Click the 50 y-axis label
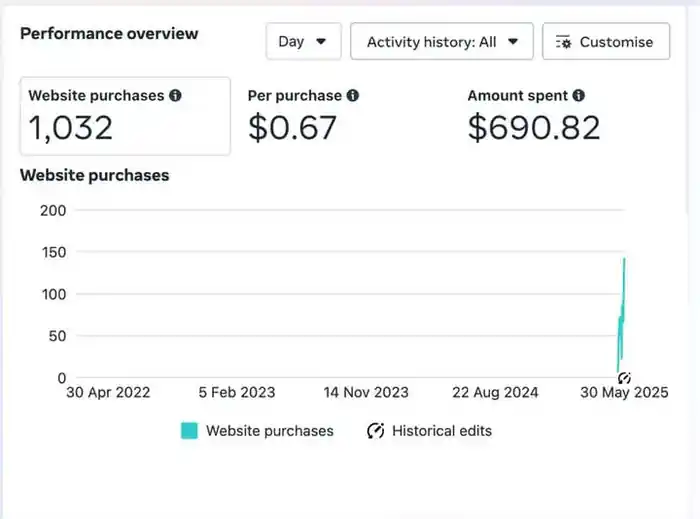Screen dimensions: 700x519 pos(58,336)
